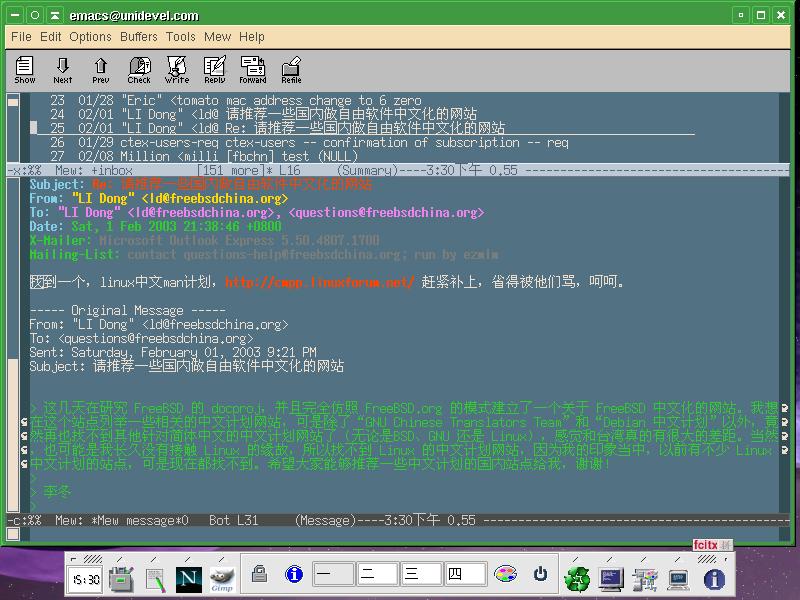Open the Options menu
The width and height of the screenshot is (800, 600).
pos(90,37)
